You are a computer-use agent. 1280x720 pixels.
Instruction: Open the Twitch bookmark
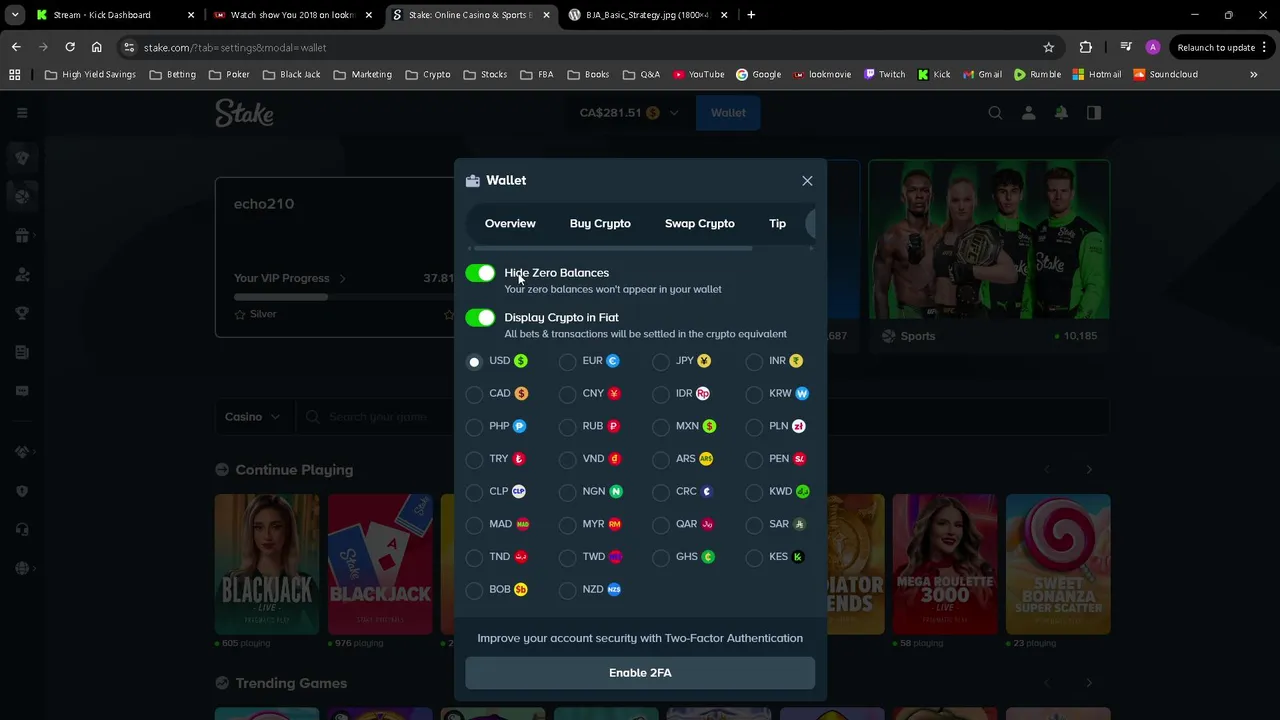(884, 74)
